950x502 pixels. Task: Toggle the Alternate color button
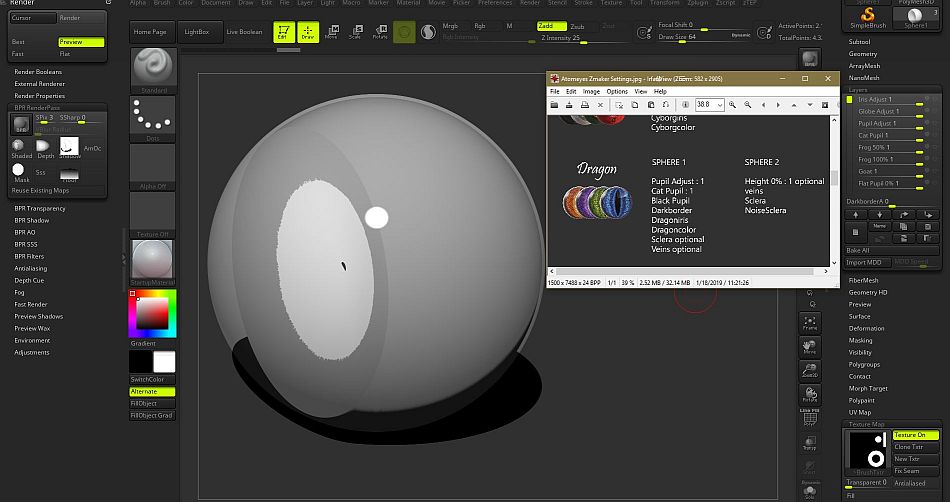click(x=152, y=392)
